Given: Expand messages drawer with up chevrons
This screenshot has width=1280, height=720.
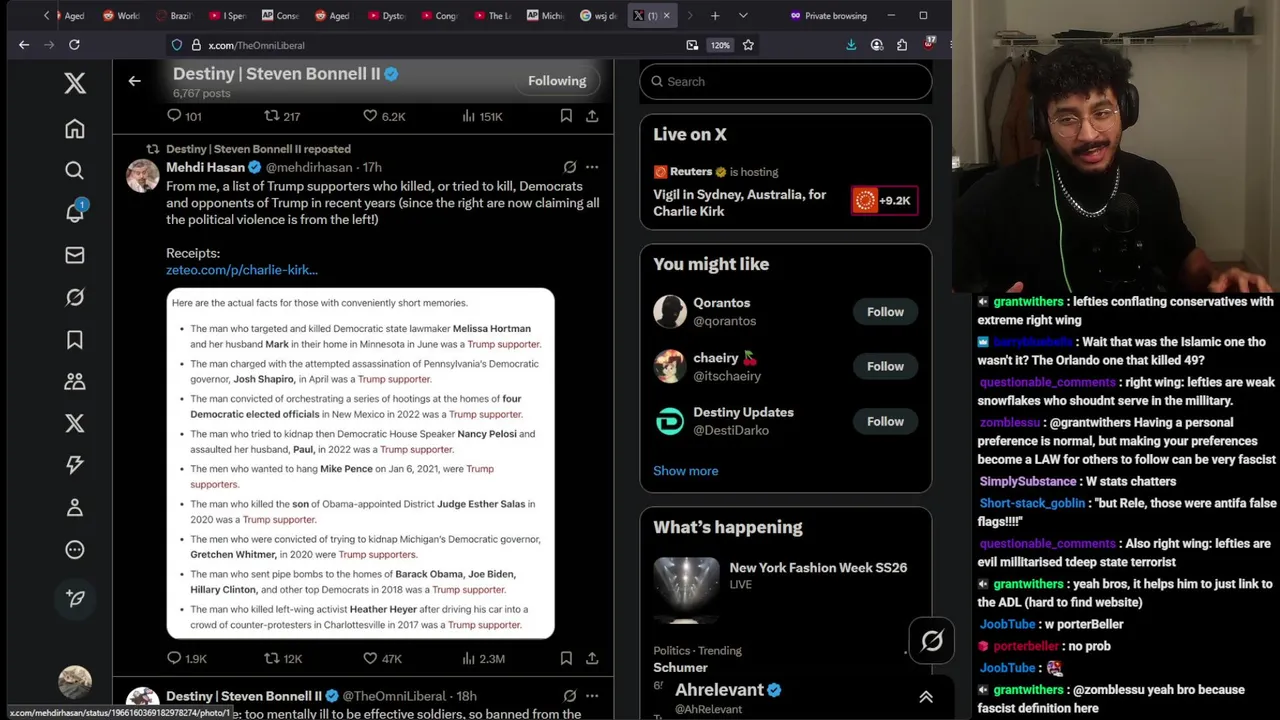Looking at the screenshot, I should pyautogui.click(x=926, y=697).
